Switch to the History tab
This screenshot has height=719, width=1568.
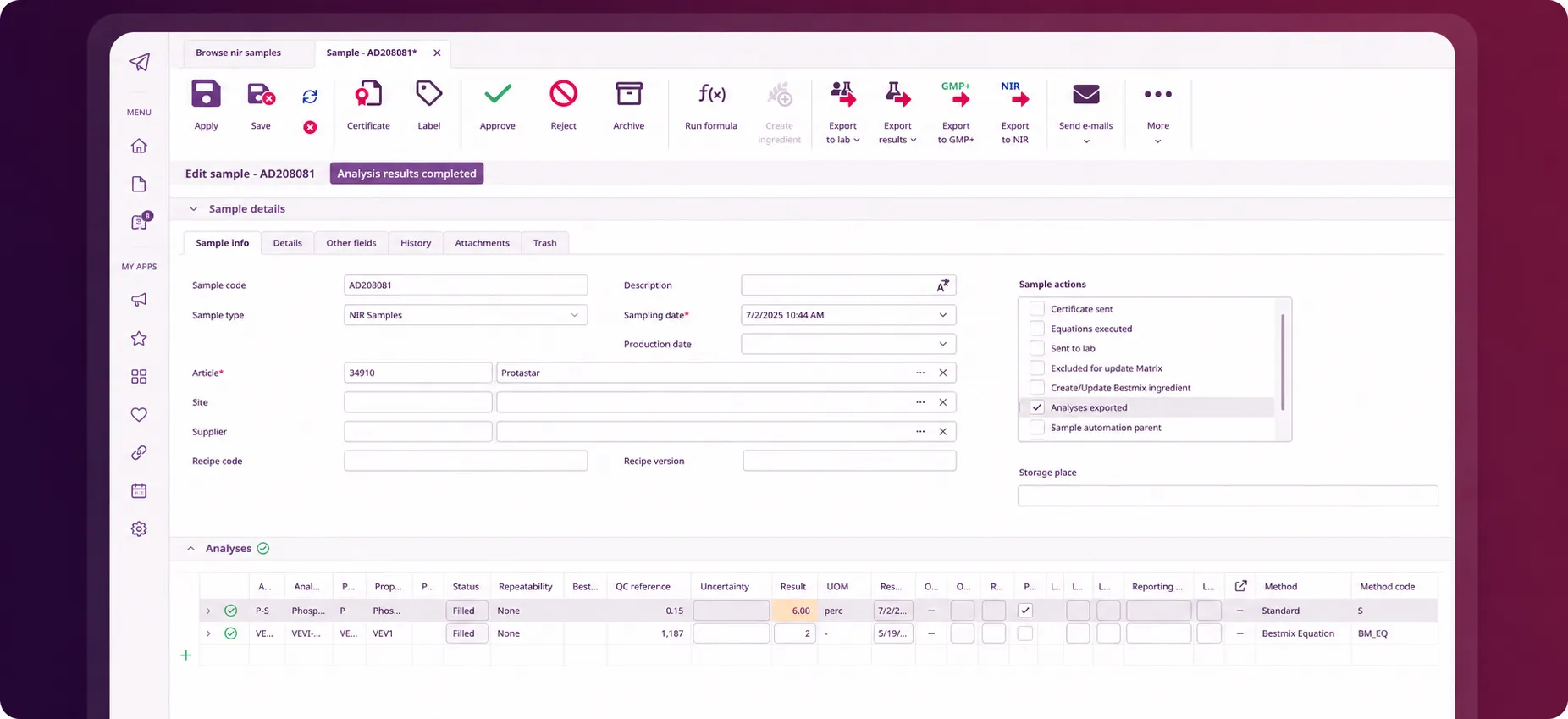416,243
